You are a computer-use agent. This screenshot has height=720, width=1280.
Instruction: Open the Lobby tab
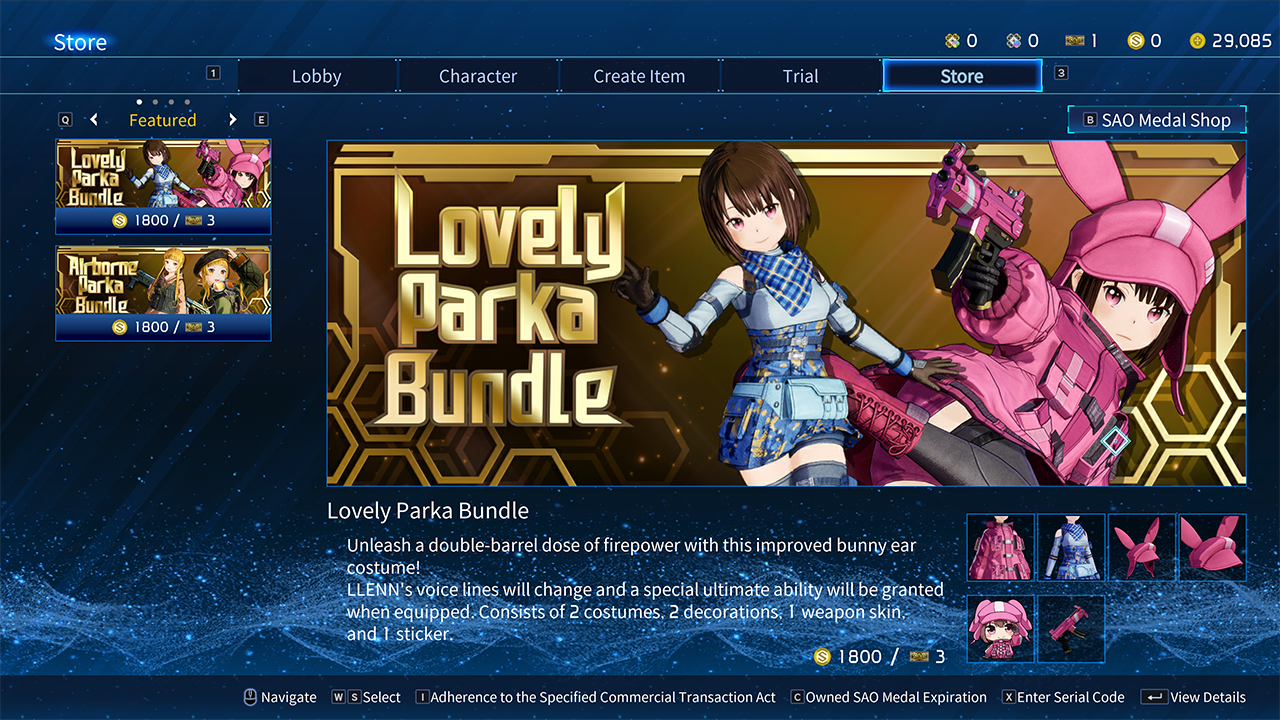[317, 76]
